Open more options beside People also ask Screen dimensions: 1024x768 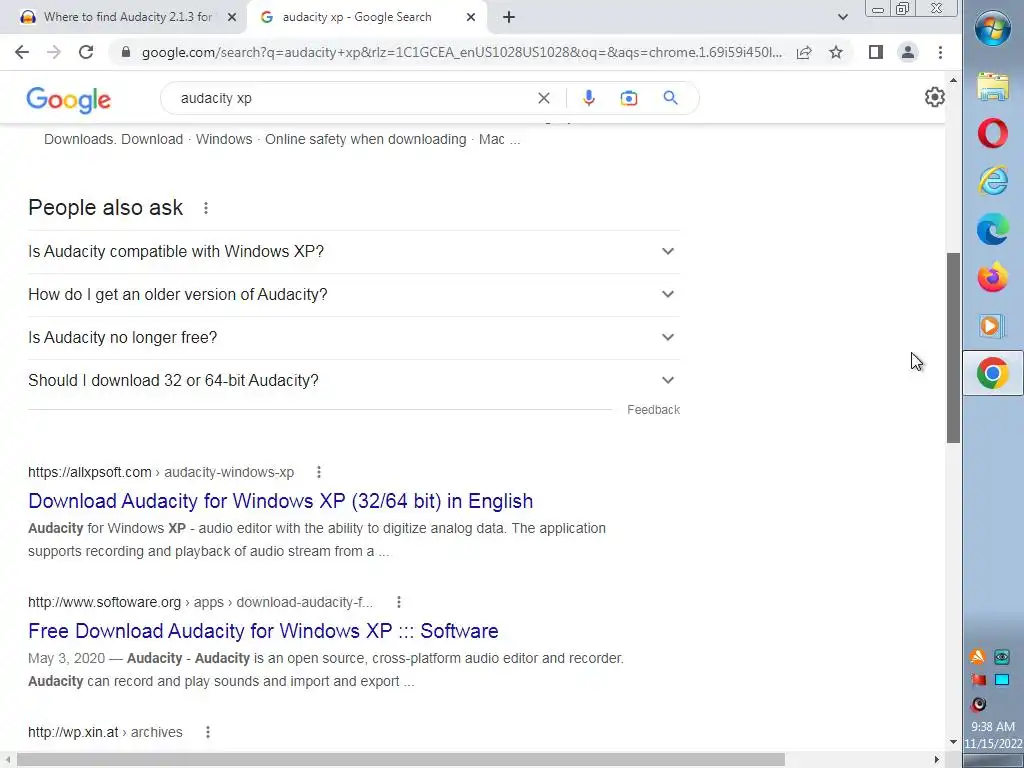[x=206, y=208]
